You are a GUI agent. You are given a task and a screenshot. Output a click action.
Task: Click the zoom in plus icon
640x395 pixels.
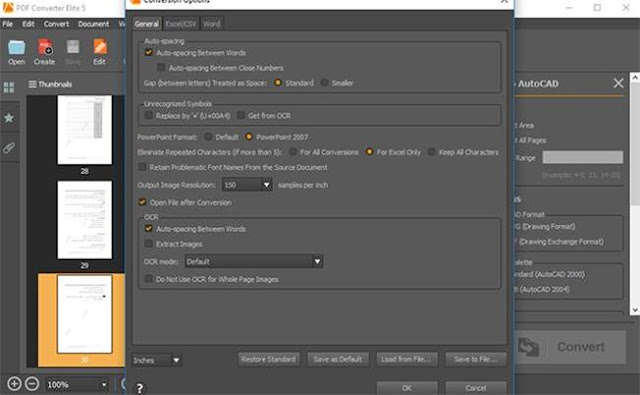point(14,384)
